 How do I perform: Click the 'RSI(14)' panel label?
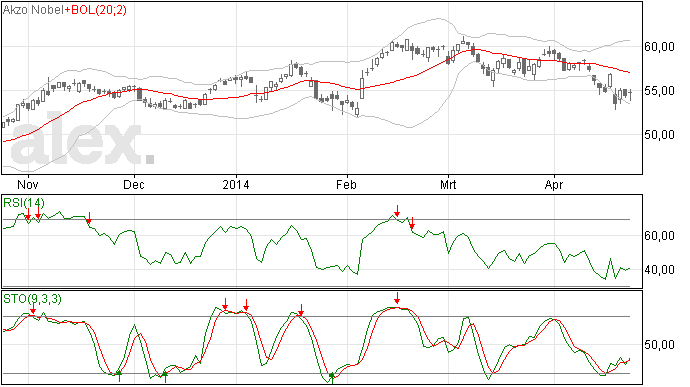[x=24, y=203]
